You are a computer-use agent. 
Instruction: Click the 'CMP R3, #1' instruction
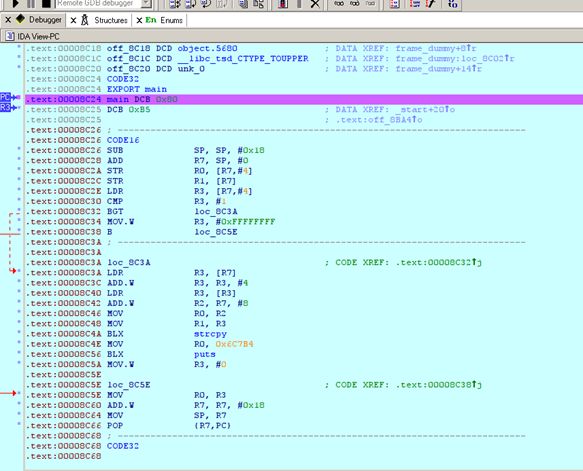point(167,201)
